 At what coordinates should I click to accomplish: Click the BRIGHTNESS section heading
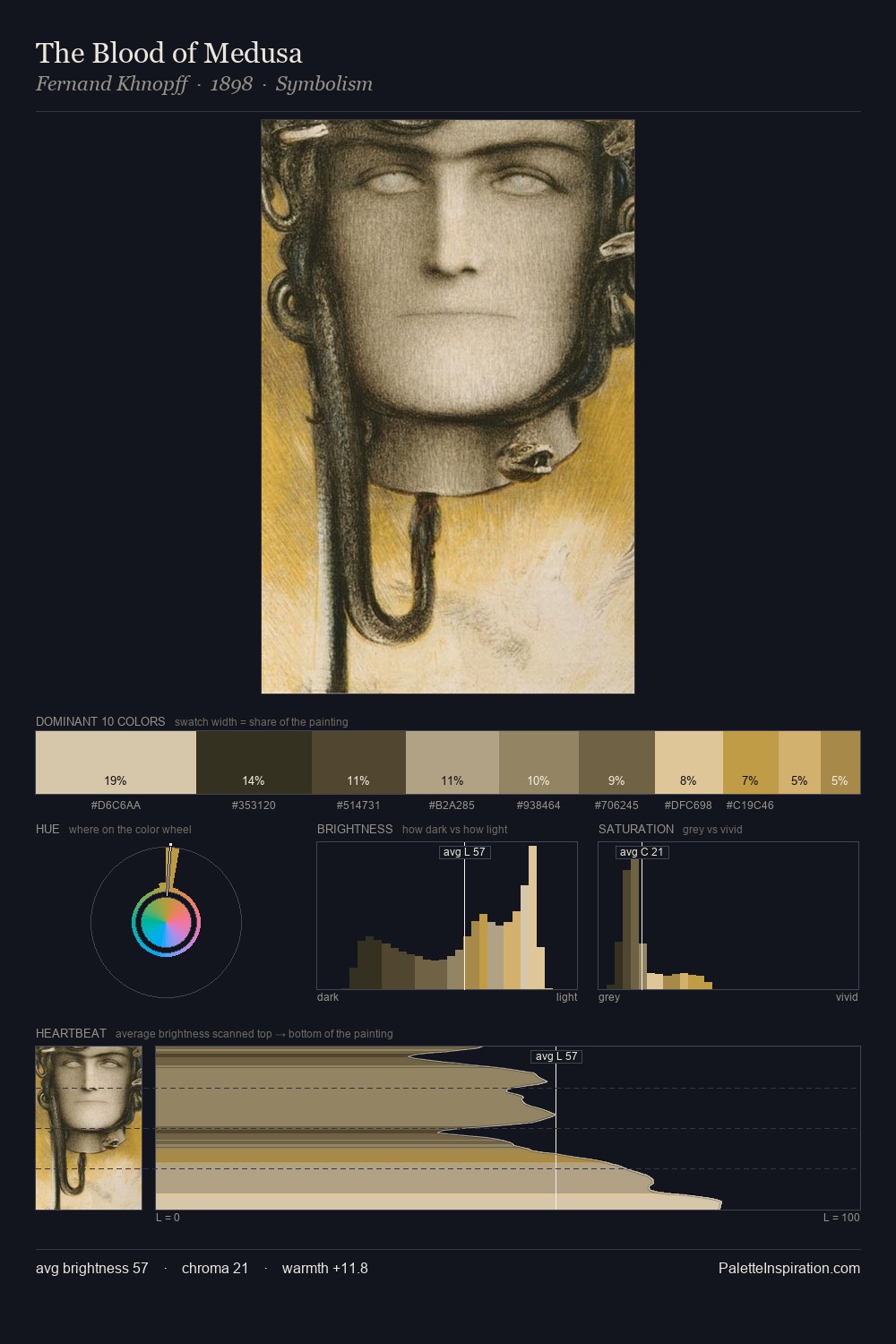click(355, 829)
